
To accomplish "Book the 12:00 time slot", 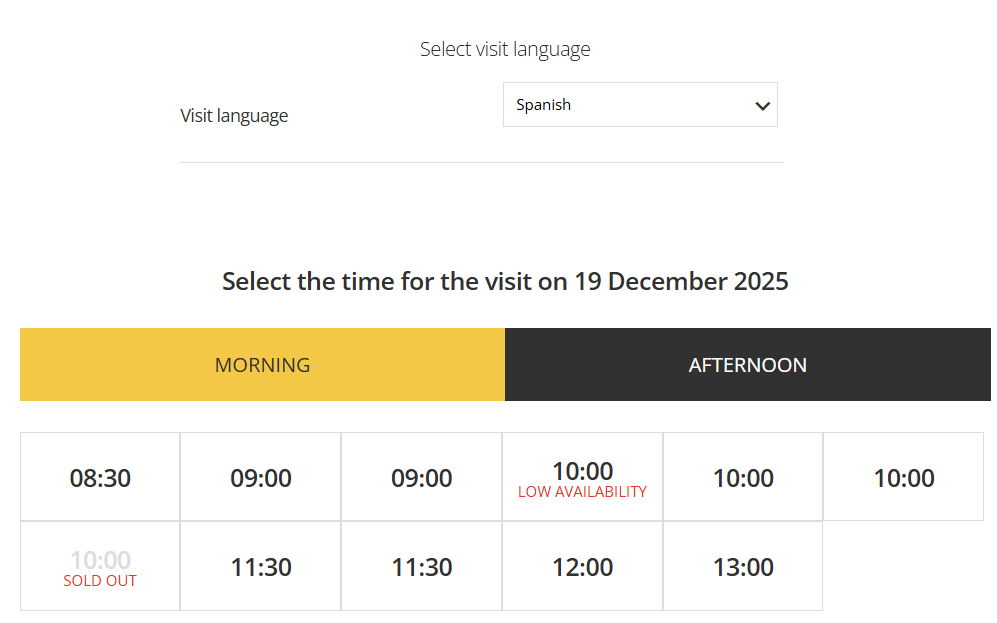I will 582,567.
